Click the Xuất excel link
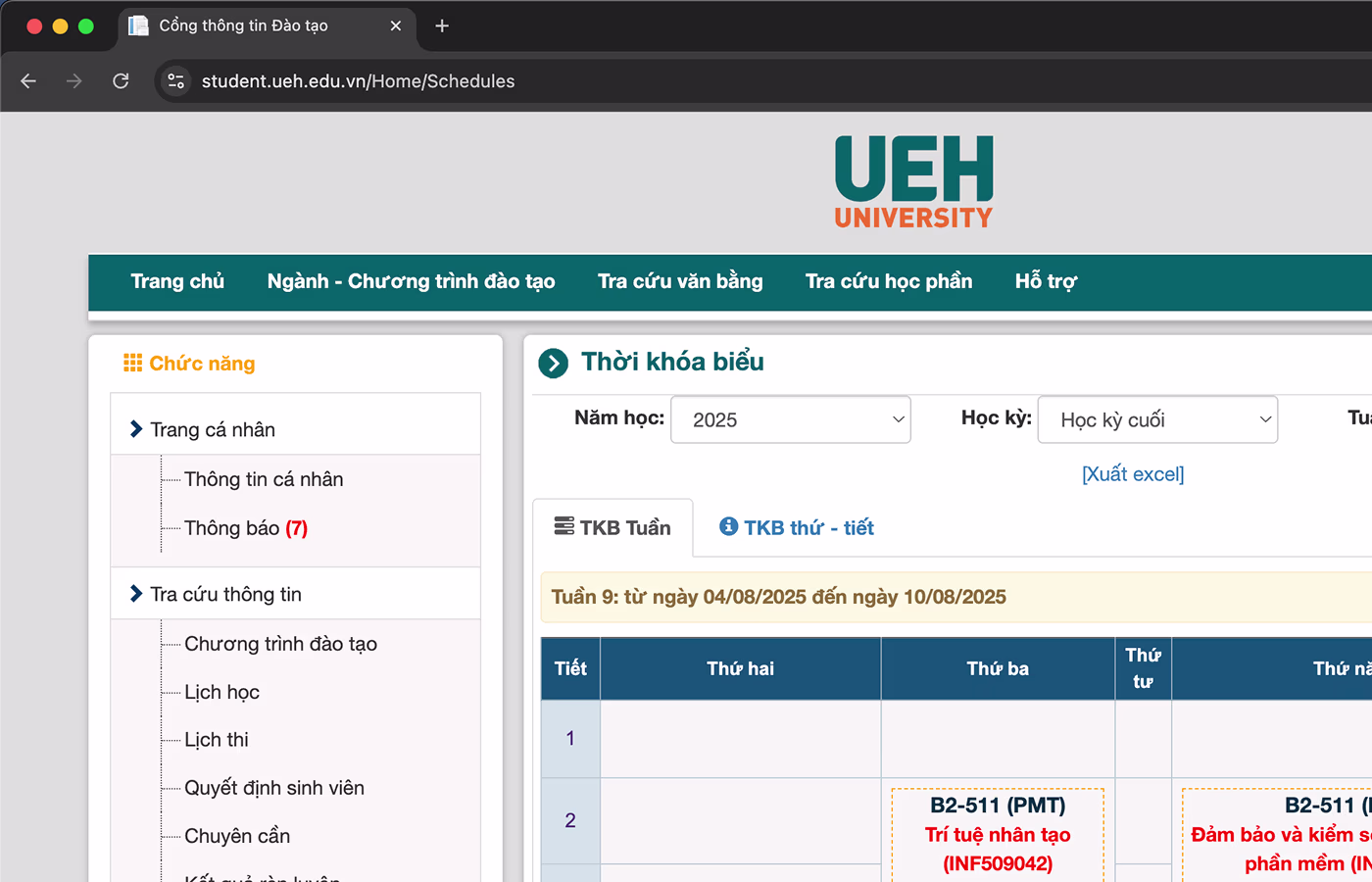Image resolution: width=1372 pixels, height=882 pixels. (x=1132, y=474)
